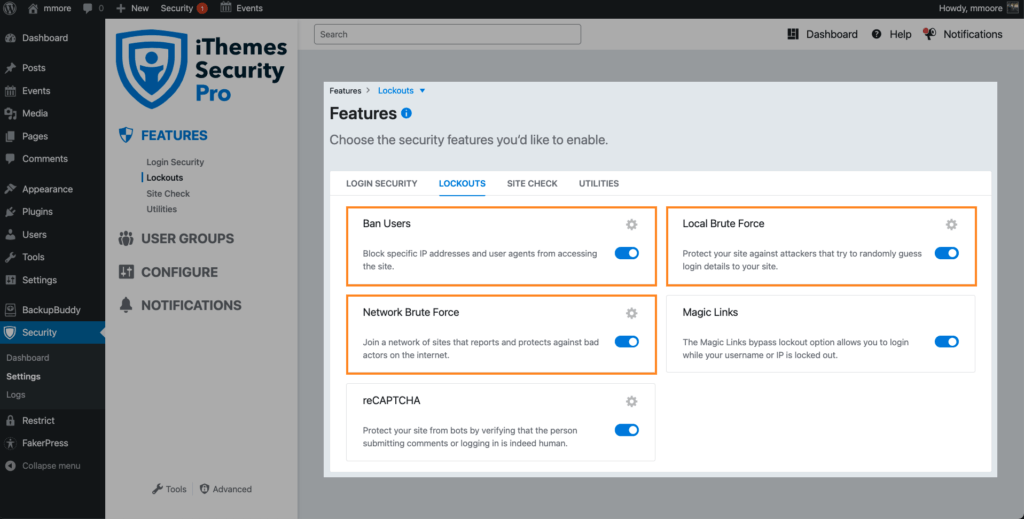The width and height of the screenshot is (1024, 519).
Task: Open Ban Users settings gear
Action: pos(632,225)
